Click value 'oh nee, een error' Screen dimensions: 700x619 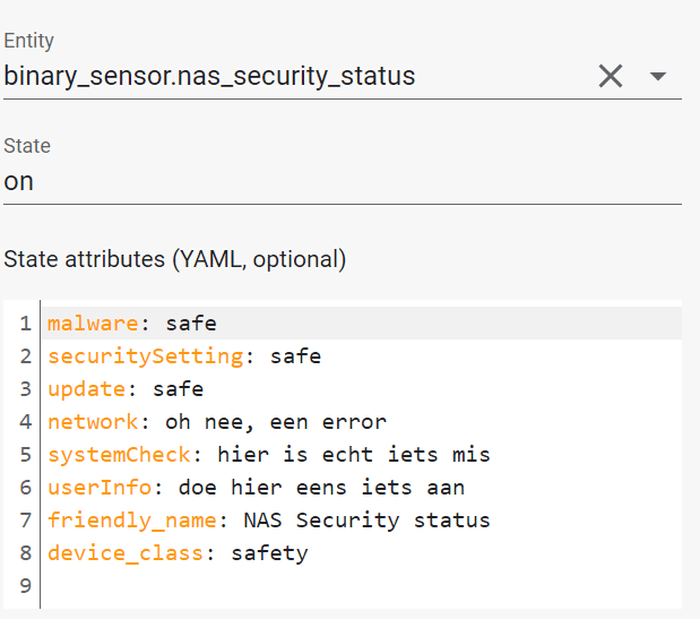pyautogui.click(x=276, y=422)
